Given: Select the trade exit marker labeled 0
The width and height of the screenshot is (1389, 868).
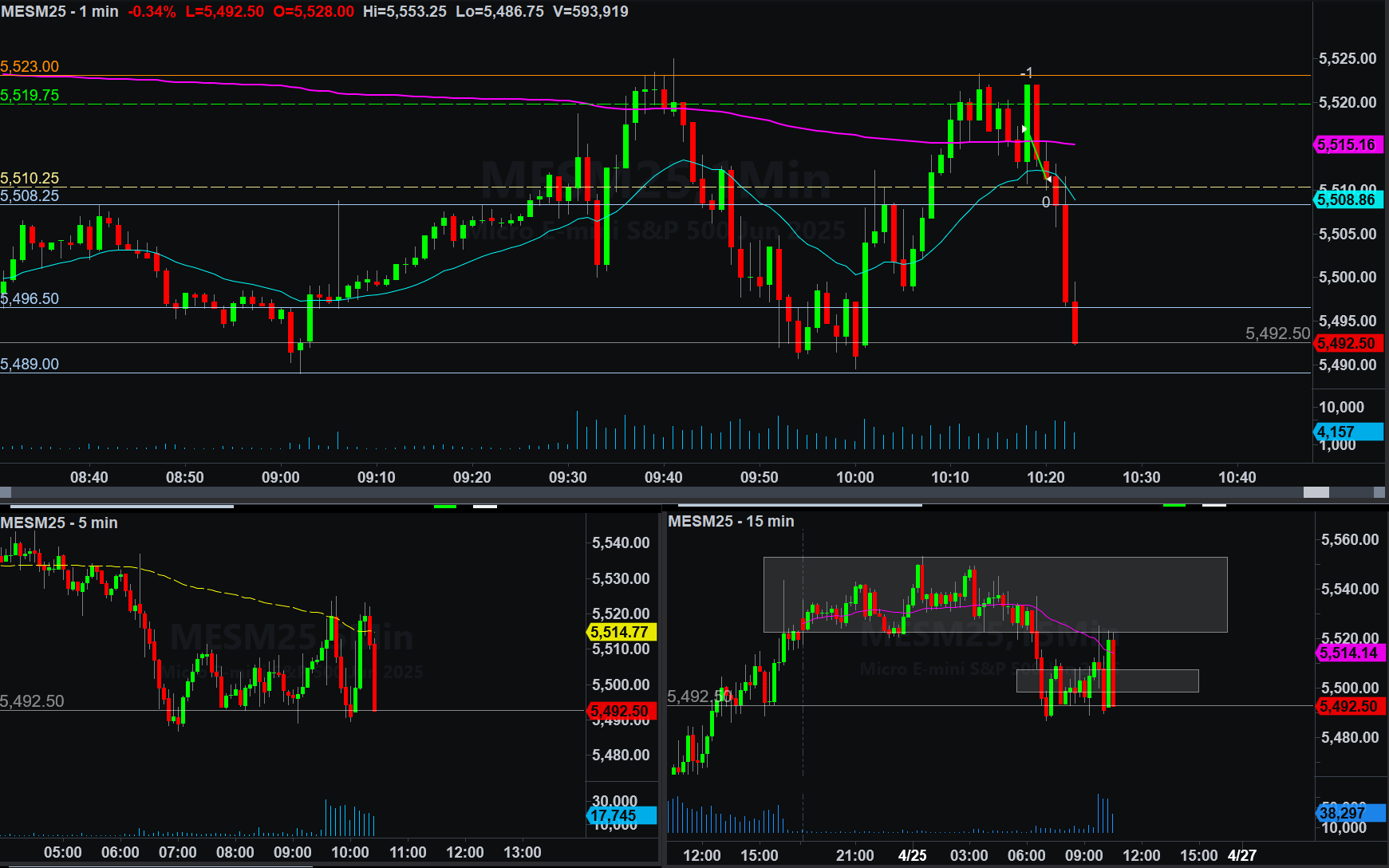Looking at the screenshot, I should (x=1046, y=202).
